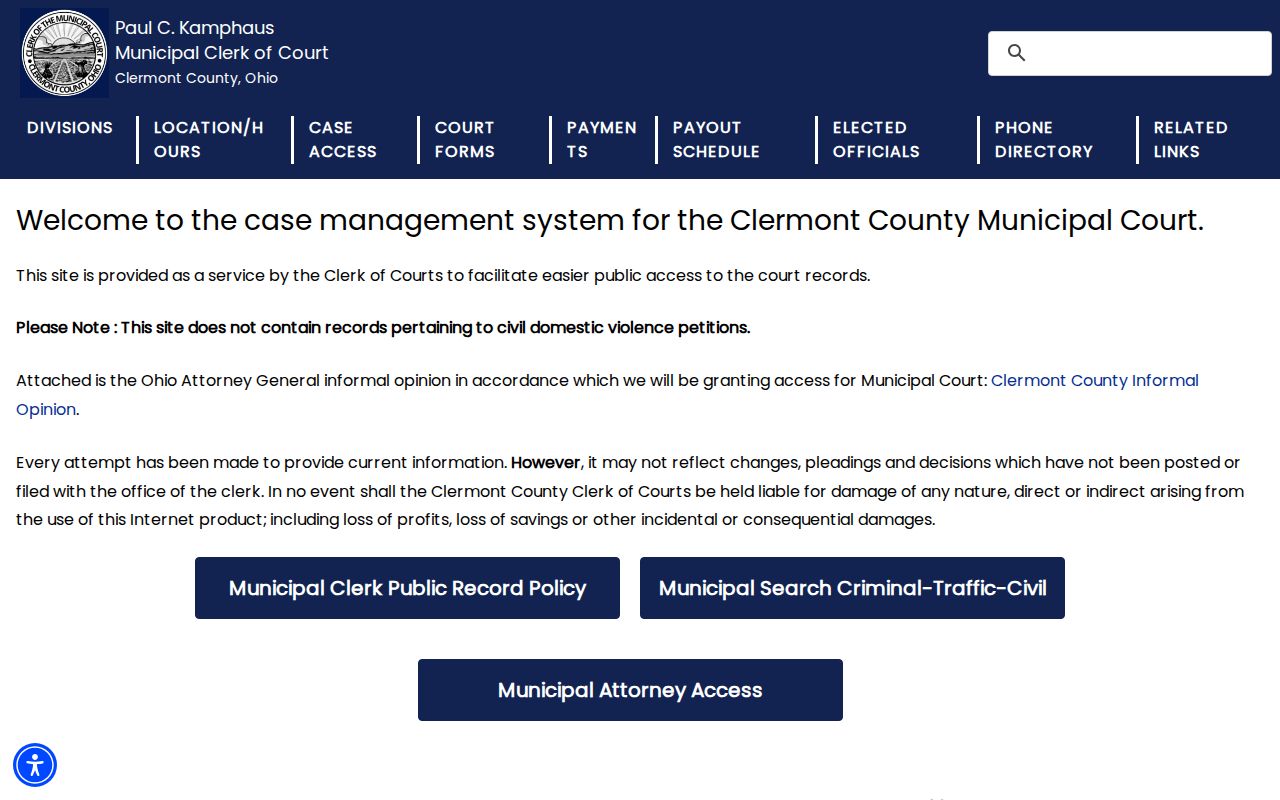Click the 'This site is provided as a service' sentence
The image size is (1280, 800).
(x=443, y=276)
